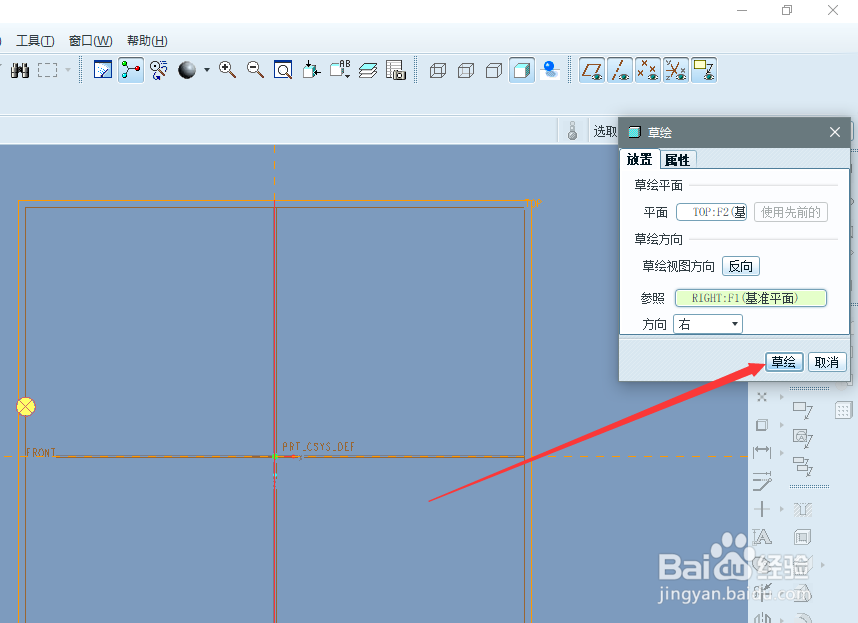Toggle the Spin Center display
Image resolution: width=858 pixels, height=623 pixels.
tap(131, 70)
